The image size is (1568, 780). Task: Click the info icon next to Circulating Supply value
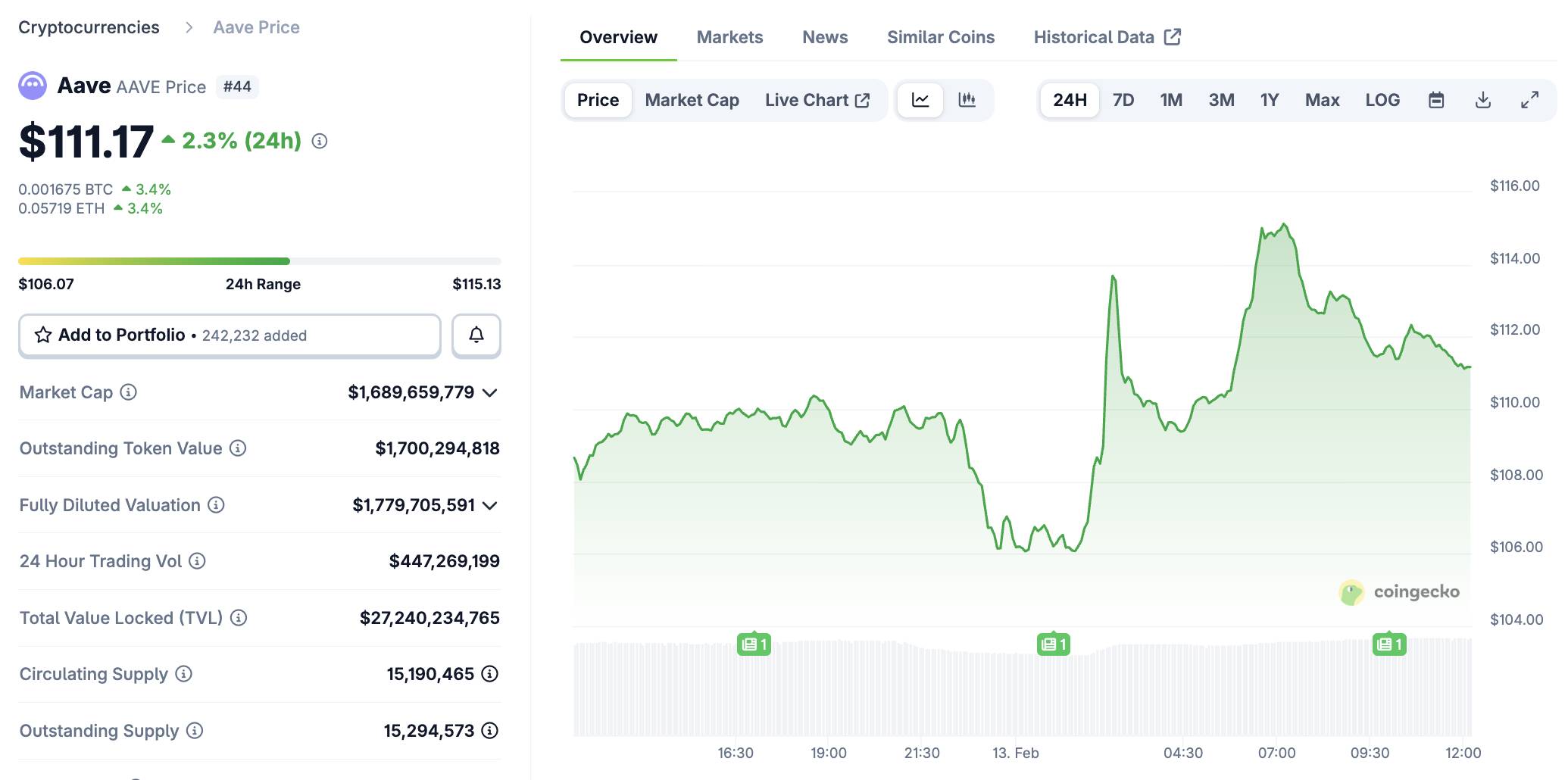(490, 674)
